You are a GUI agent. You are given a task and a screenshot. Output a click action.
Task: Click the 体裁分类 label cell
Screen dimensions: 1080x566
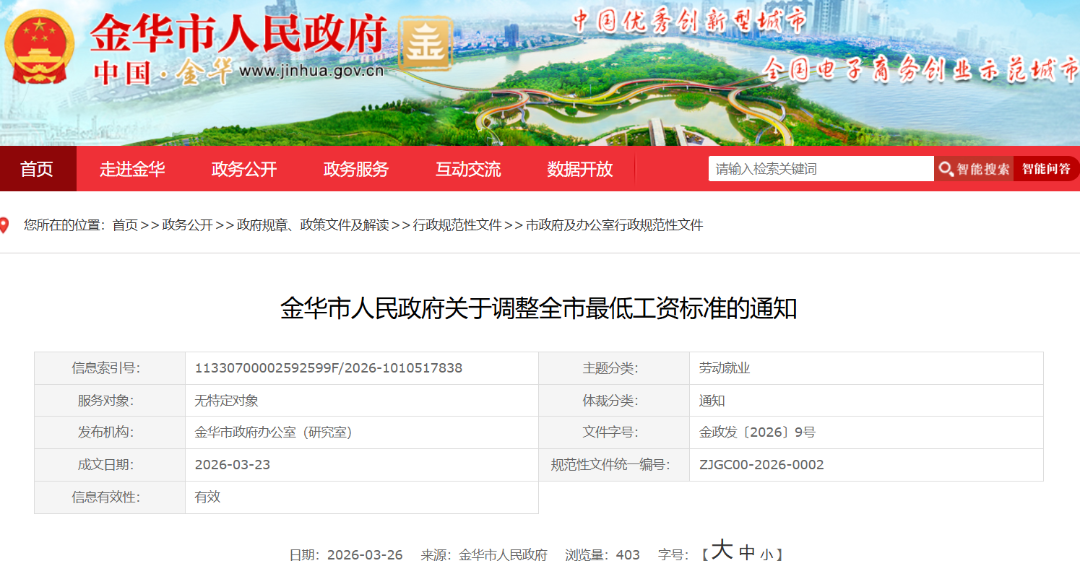614,401
